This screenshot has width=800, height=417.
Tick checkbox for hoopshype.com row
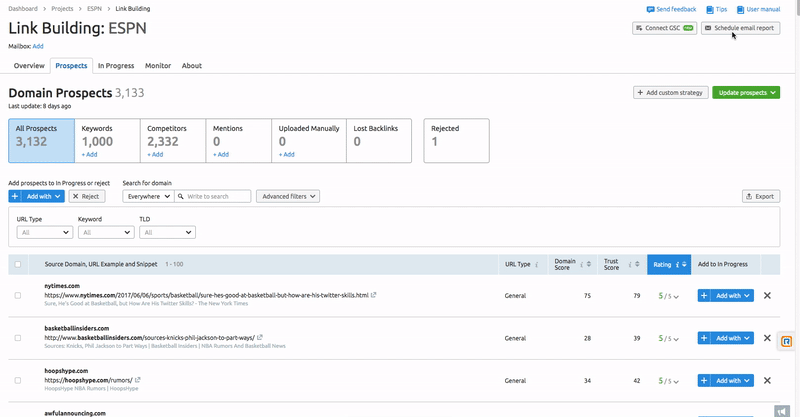[18, 380]
